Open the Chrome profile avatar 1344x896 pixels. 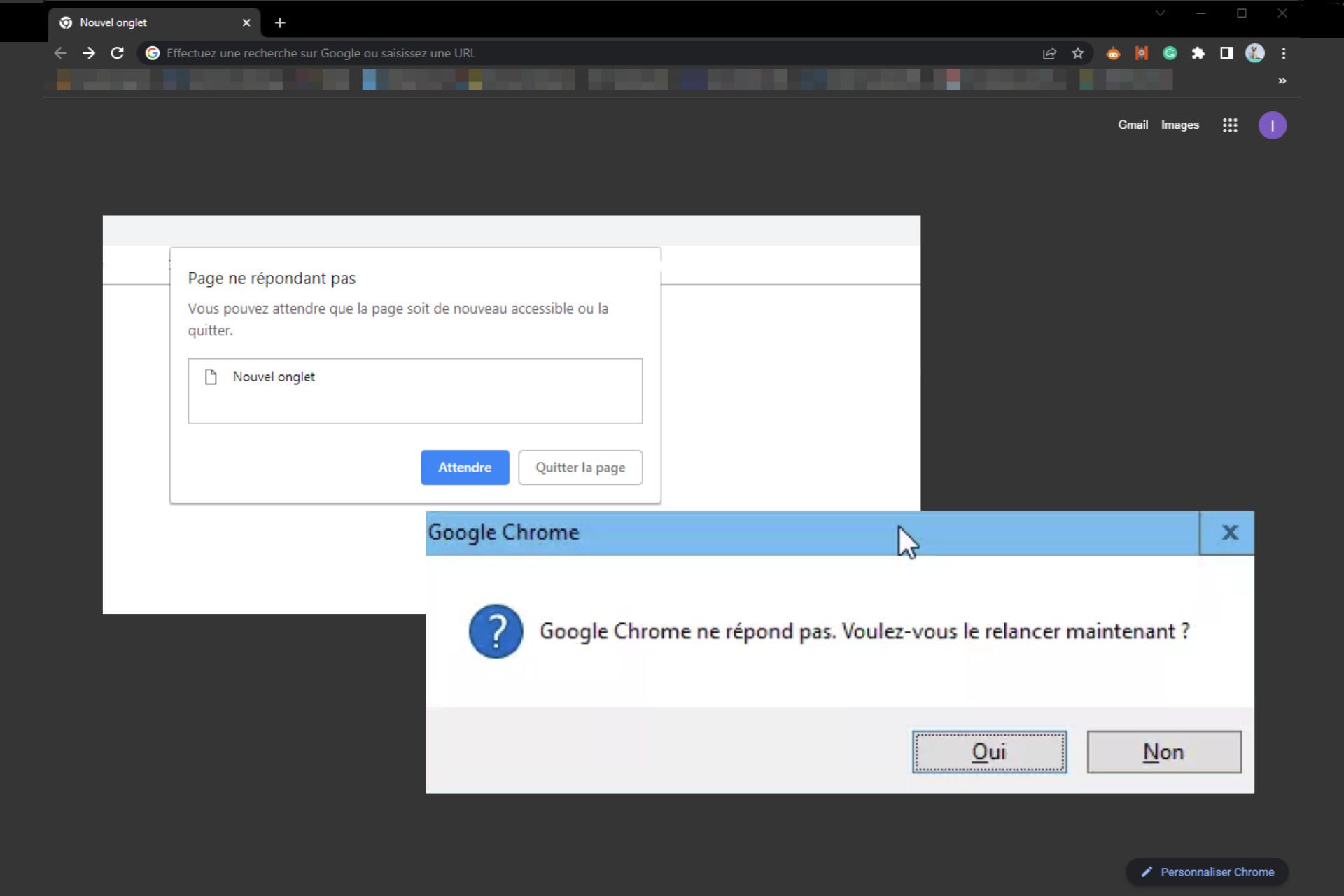pyautogui.click(x=1255, y=53)
